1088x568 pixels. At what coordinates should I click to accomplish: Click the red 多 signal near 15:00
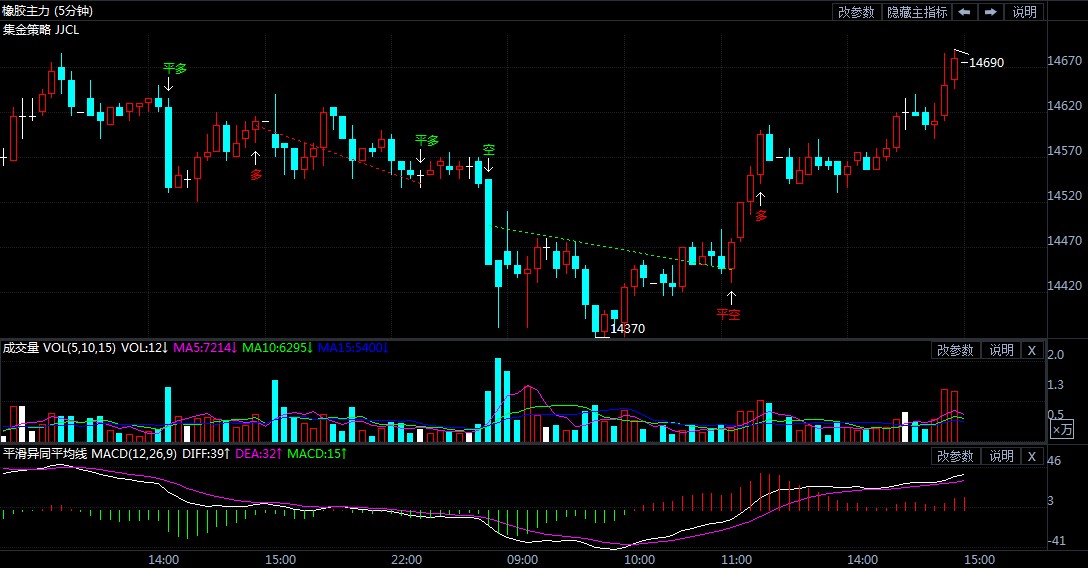pos(256,175)
